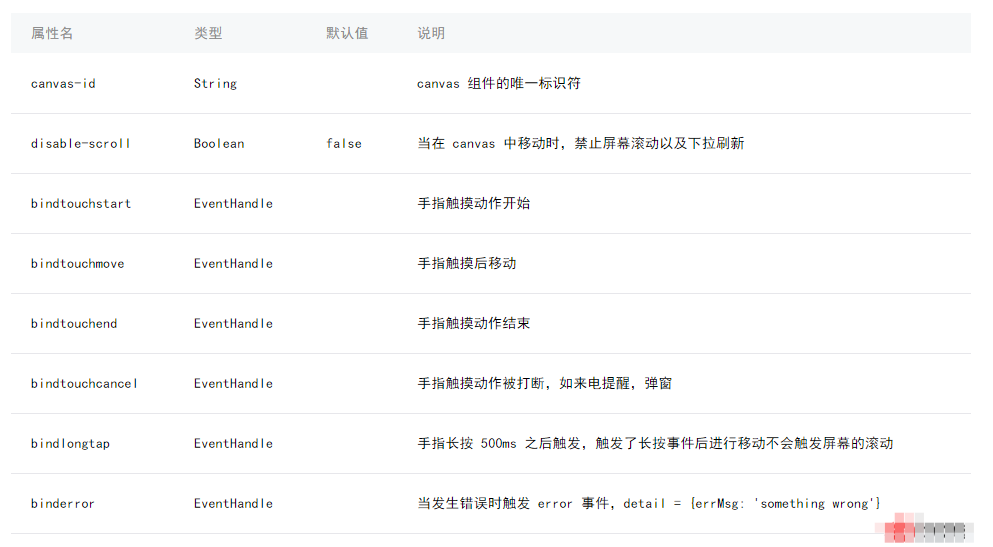Click EventHandle in the bindtouchstart row
993x547 pixels.
pyautogui.click(x=233, y=204)
